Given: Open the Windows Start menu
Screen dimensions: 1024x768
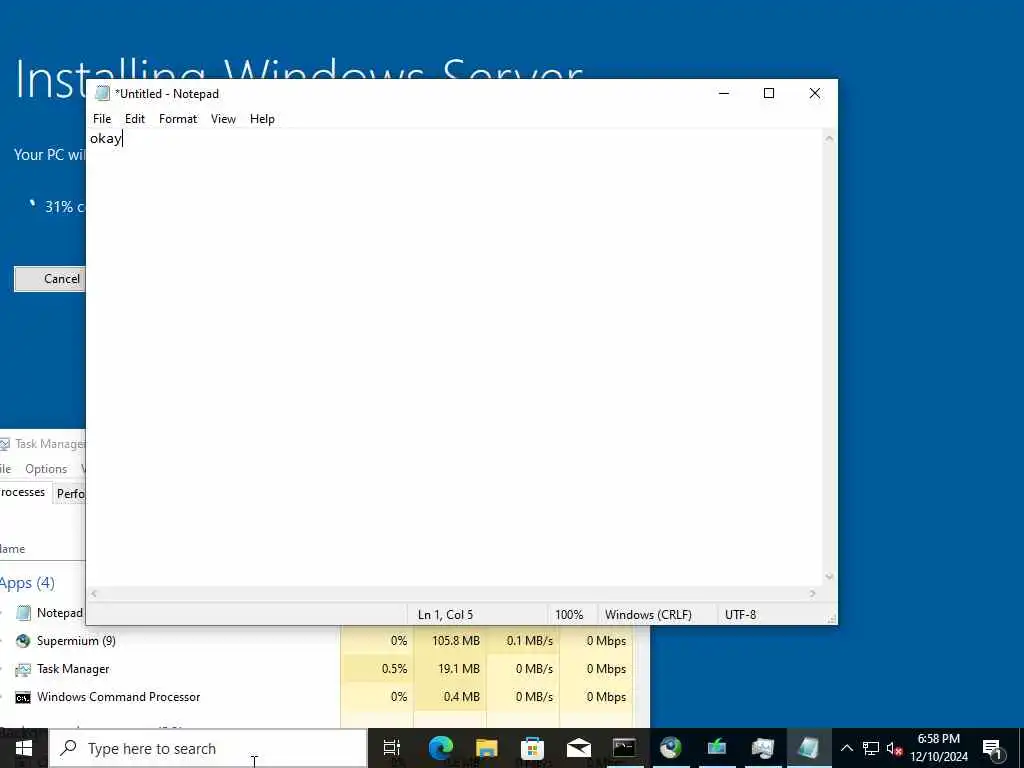Looking at the screenshot, I should (x=24, y=748).
